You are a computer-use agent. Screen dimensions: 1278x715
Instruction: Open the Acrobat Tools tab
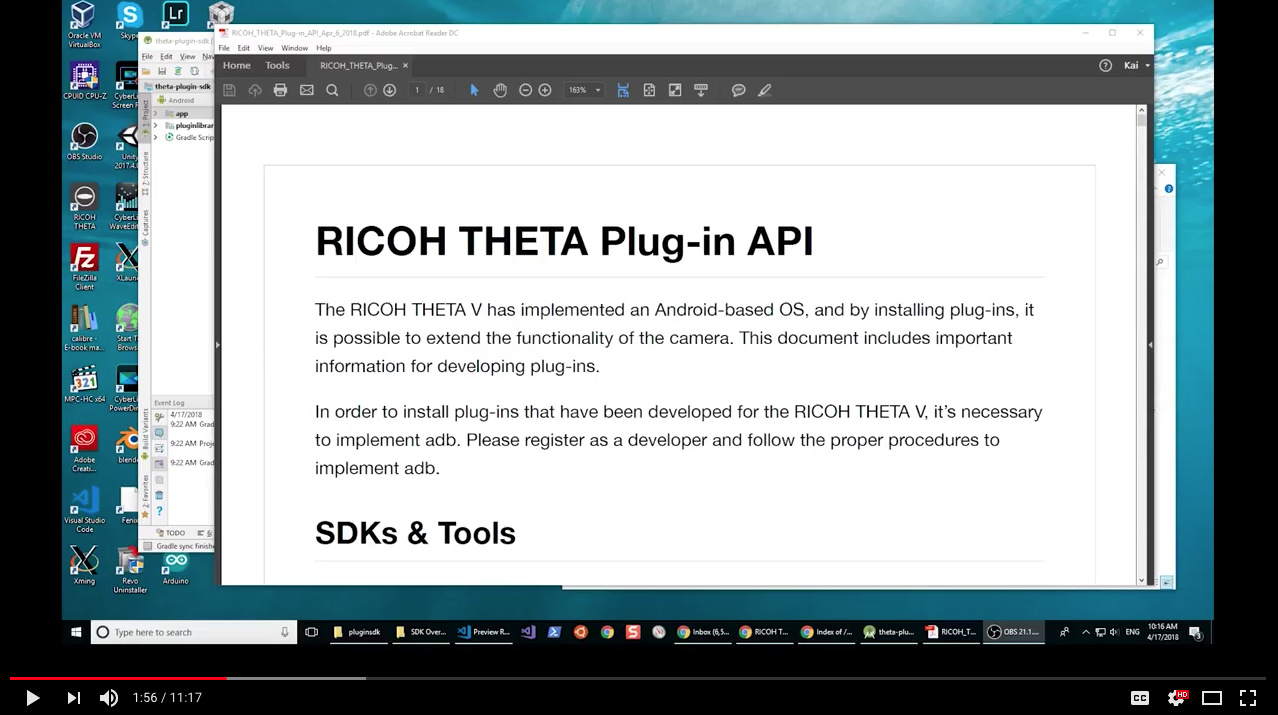point(277,66)
